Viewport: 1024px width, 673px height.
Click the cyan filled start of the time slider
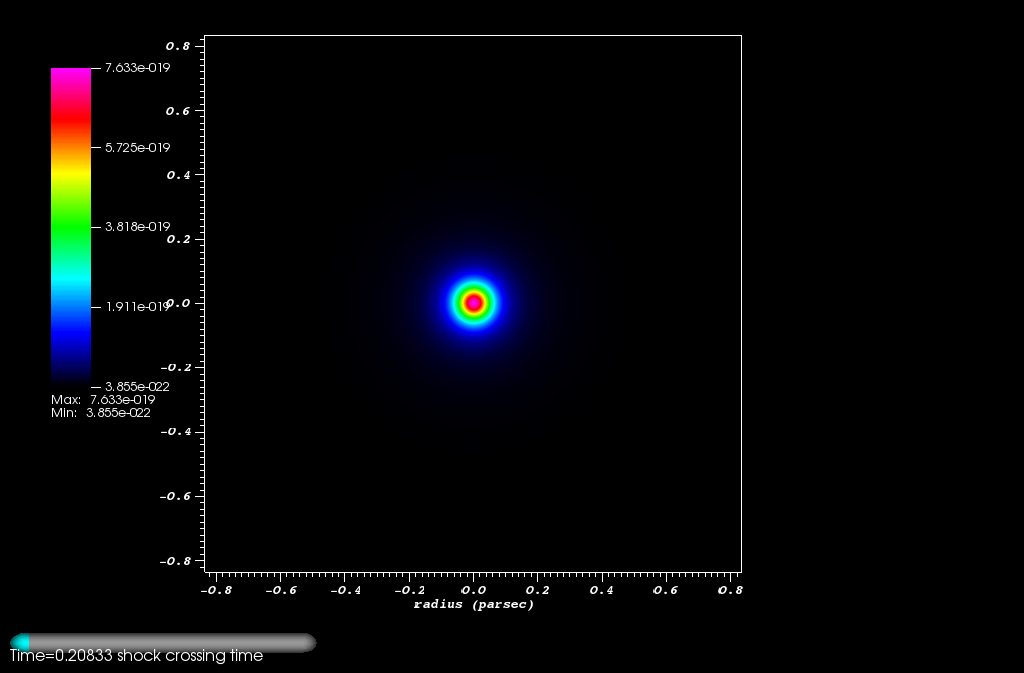point(20,642)
